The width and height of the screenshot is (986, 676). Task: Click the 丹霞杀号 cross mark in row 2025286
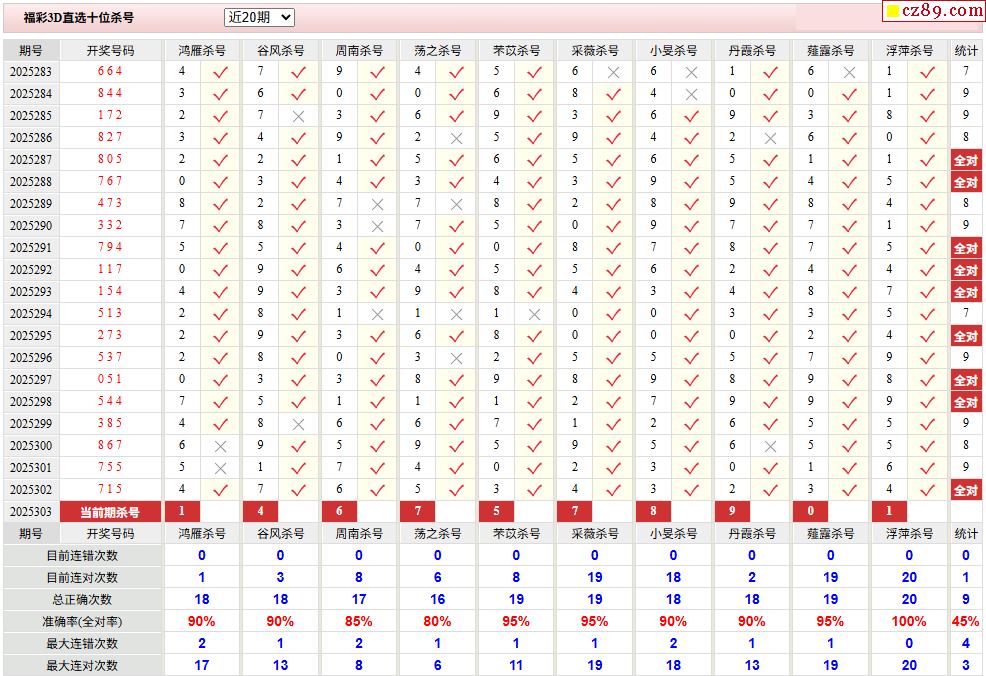point(770,138)
